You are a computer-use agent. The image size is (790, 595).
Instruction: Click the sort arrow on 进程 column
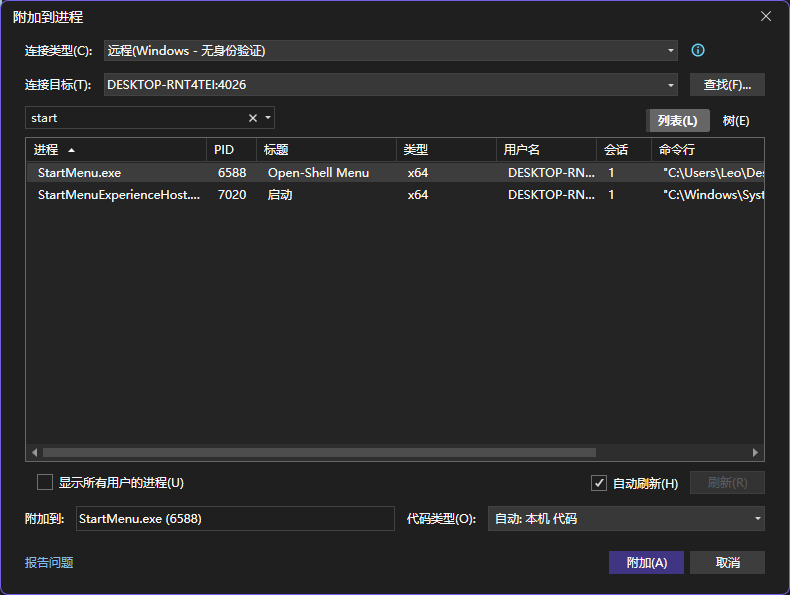pyautogui.click(x=71, y=150)
